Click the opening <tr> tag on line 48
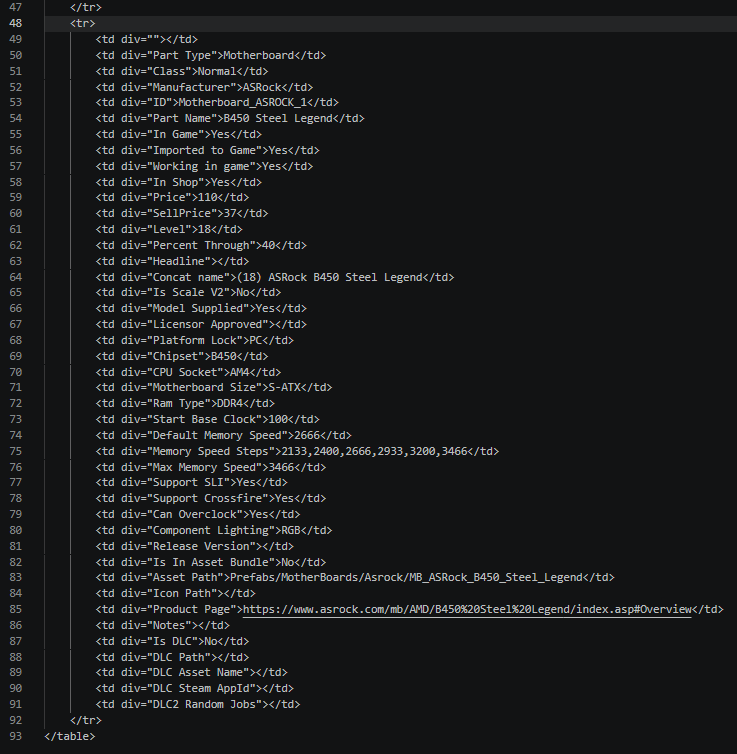The height and width of the screenshot is (754, 737). [x=83, y=24]
